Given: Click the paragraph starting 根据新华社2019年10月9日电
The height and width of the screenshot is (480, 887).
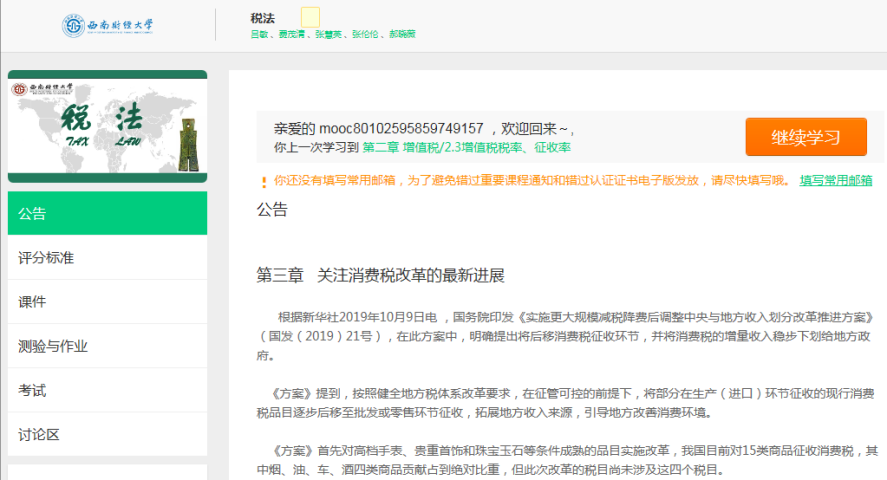Looking at the screenshot, I should click(566, 336).
